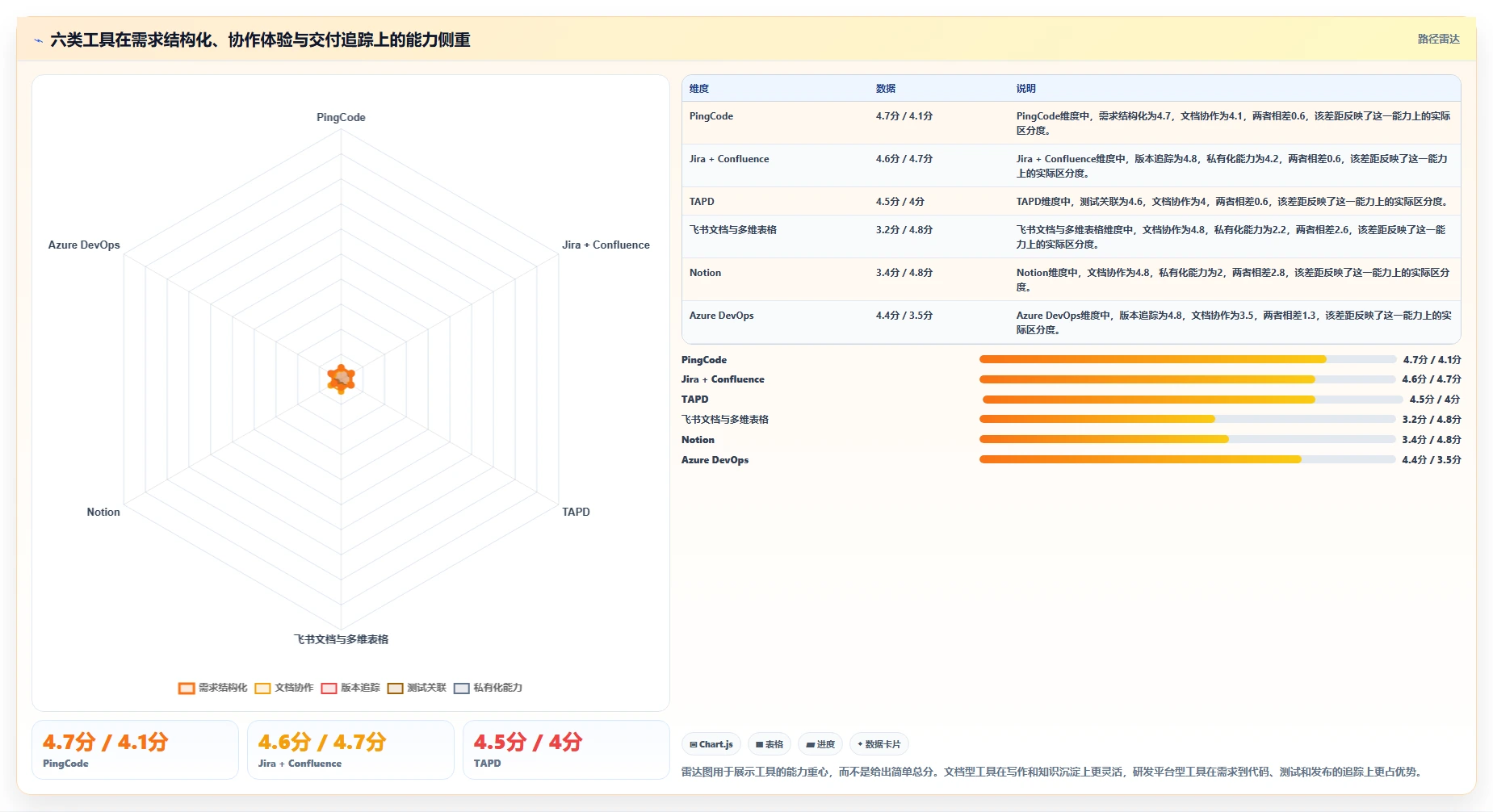Click the header title 六类工具在需求结构化
Viewport: 1493px width, 812px height.
[x=260, y=40]
